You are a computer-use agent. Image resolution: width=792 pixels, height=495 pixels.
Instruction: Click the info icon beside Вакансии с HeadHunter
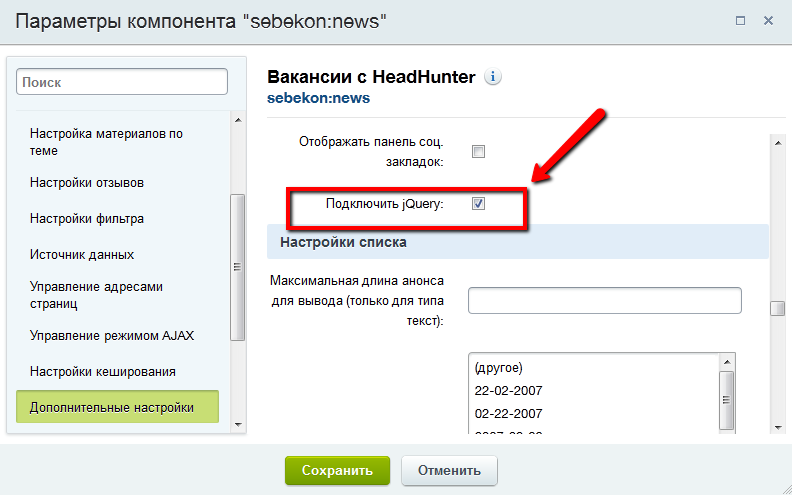point(492,77)
